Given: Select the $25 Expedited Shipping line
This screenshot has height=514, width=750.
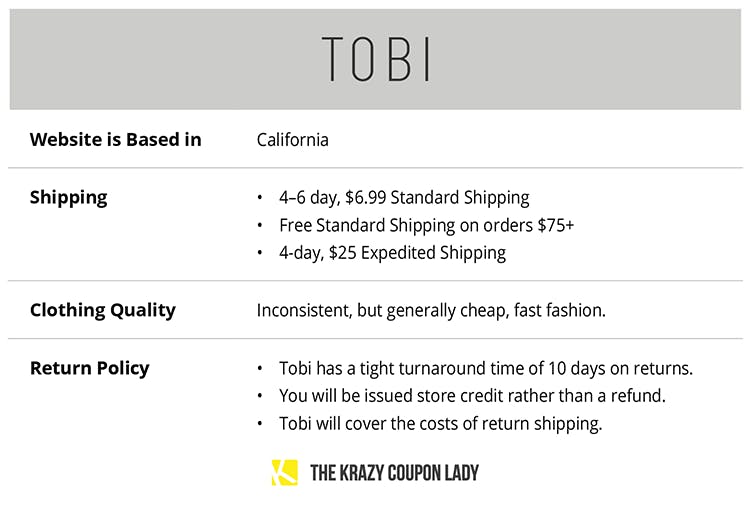Looking at the screenshot, I should coord(392,253).
